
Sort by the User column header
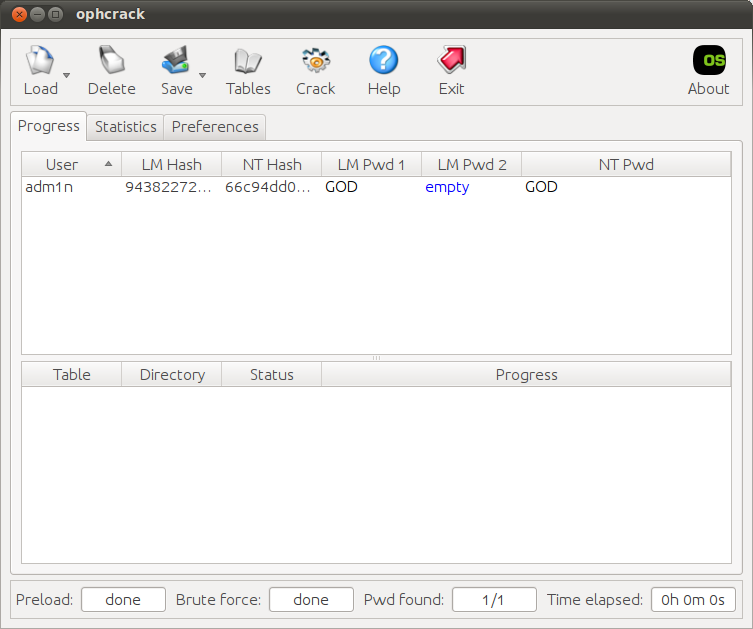pos(72,165)
